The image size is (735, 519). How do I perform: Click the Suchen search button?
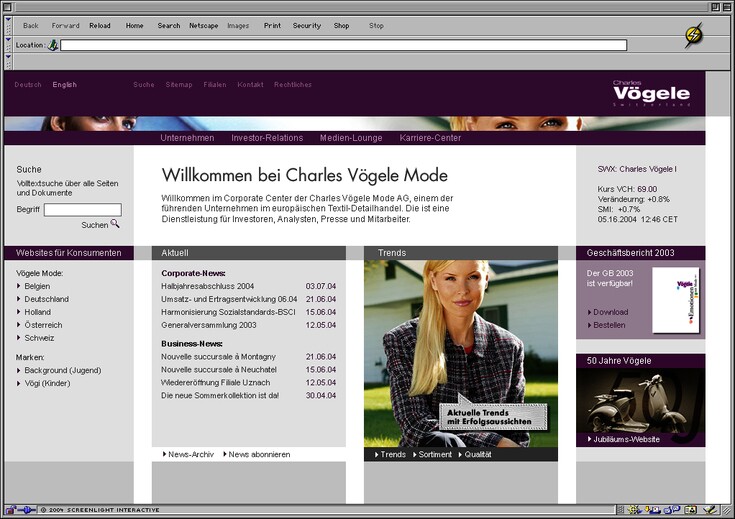coord(95,225)
